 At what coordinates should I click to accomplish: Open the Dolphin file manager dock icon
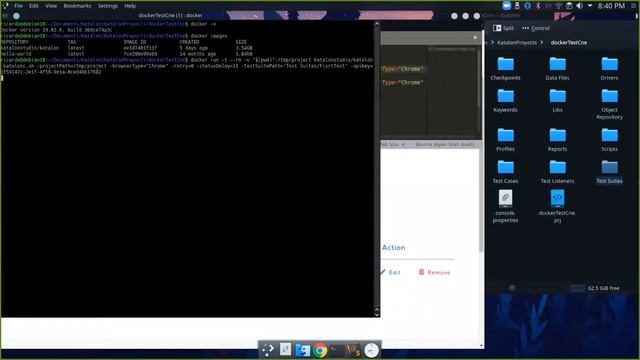coord(302,350)
